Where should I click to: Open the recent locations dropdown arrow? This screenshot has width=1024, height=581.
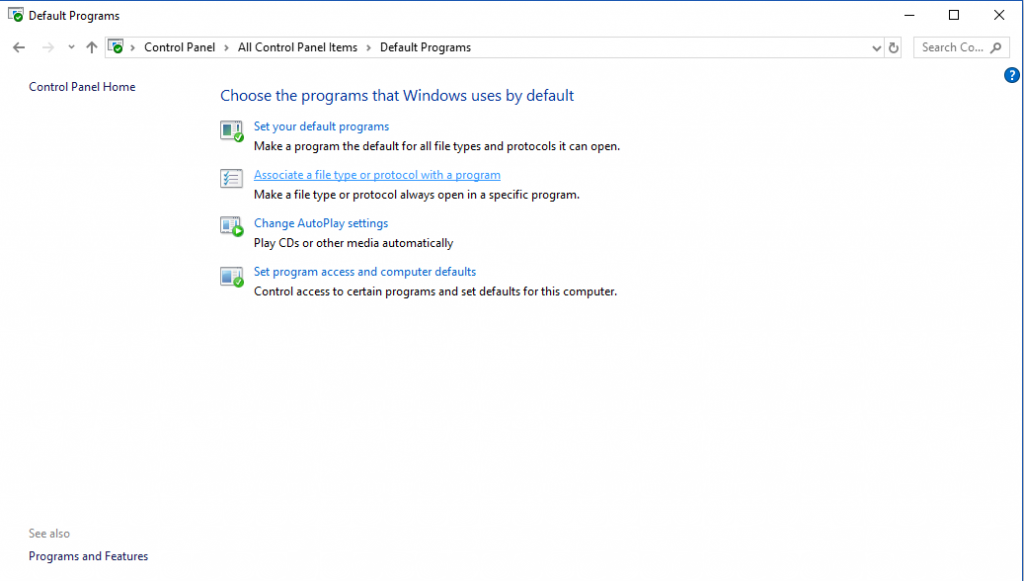(71, 47)
